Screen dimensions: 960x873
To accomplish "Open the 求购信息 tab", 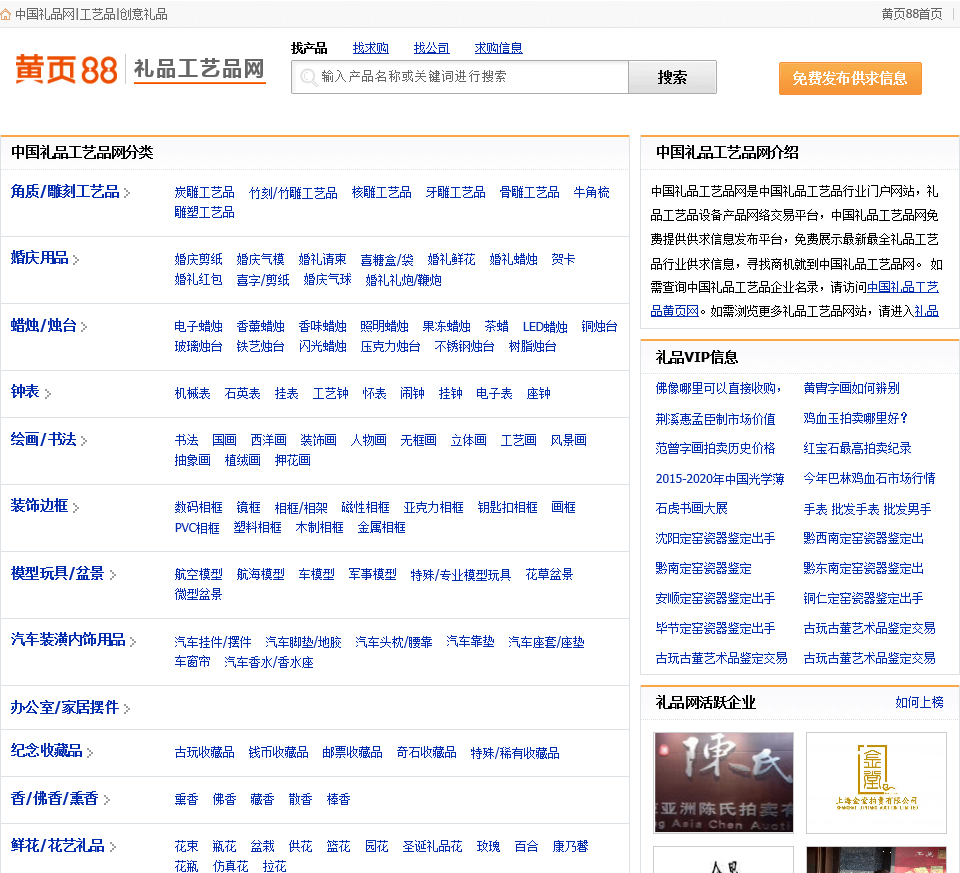I will pos(498,48).
